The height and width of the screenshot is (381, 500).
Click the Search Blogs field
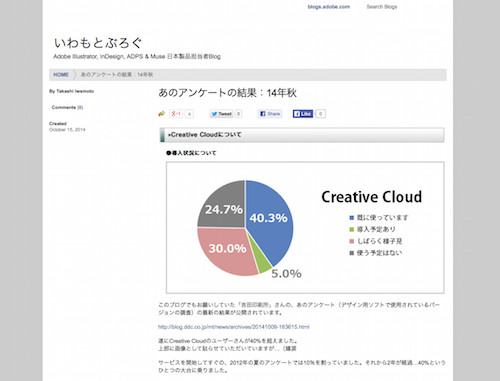point(382,7)
